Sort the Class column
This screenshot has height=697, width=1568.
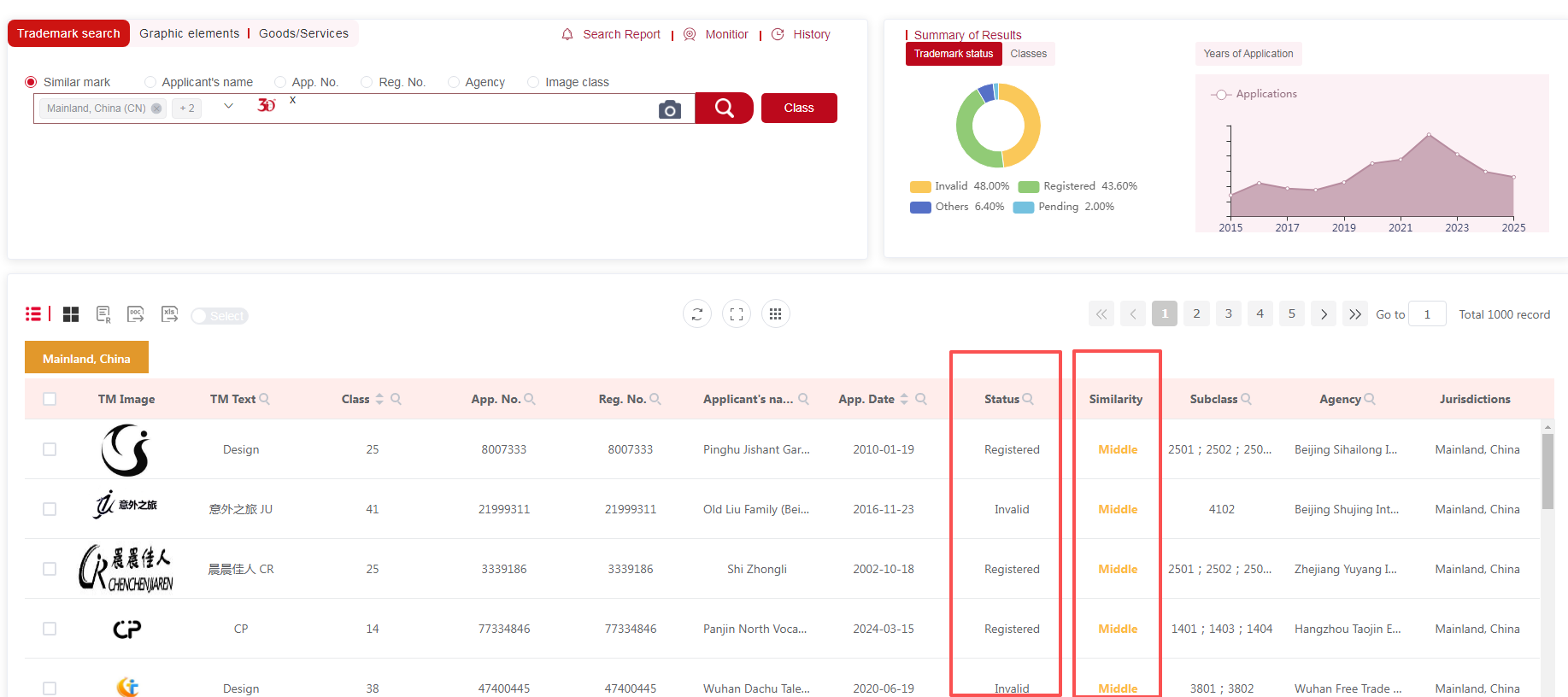[379, 399]
